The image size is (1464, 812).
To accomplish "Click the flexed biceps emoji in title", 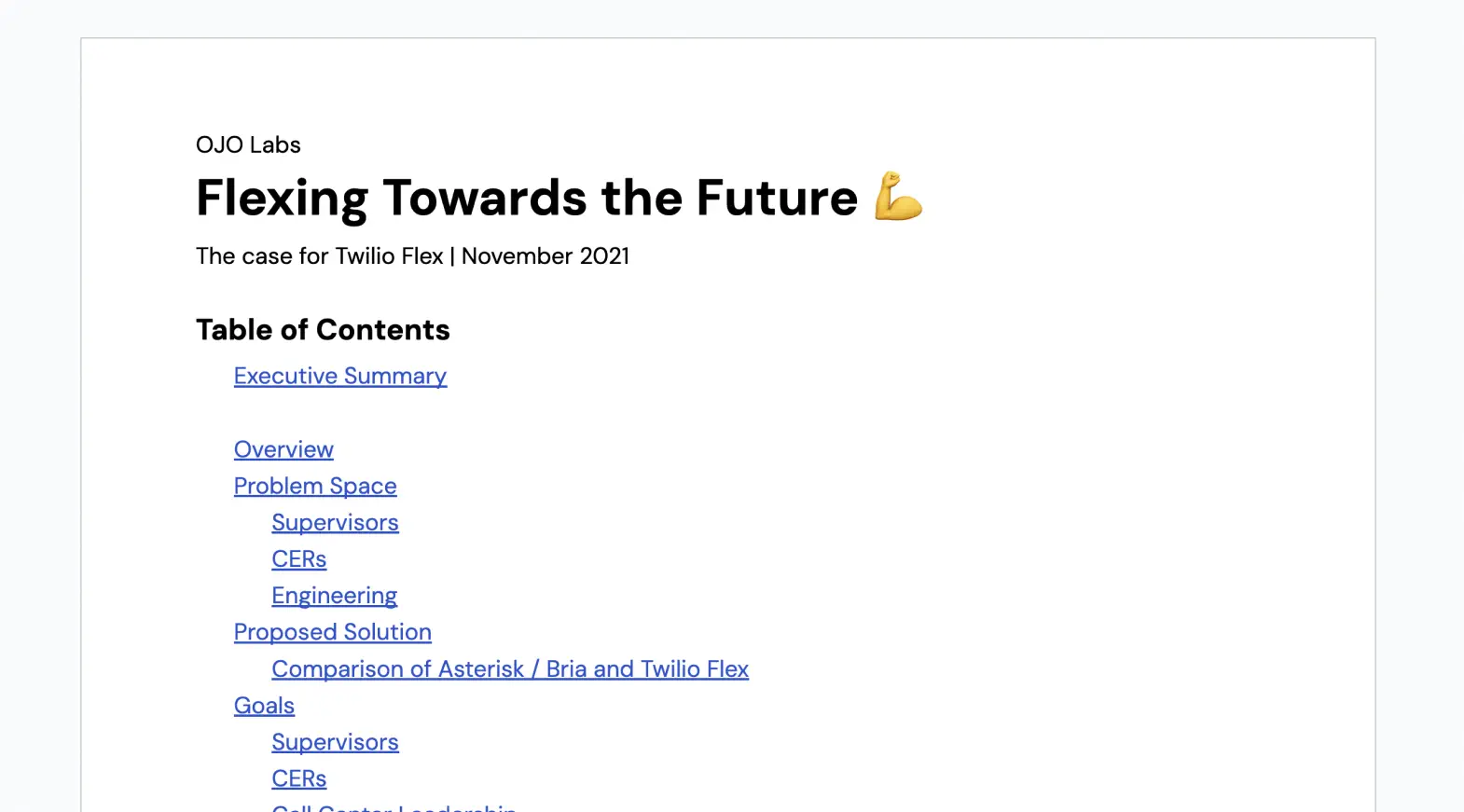I will pyautogui.click(x=898, y=196).
